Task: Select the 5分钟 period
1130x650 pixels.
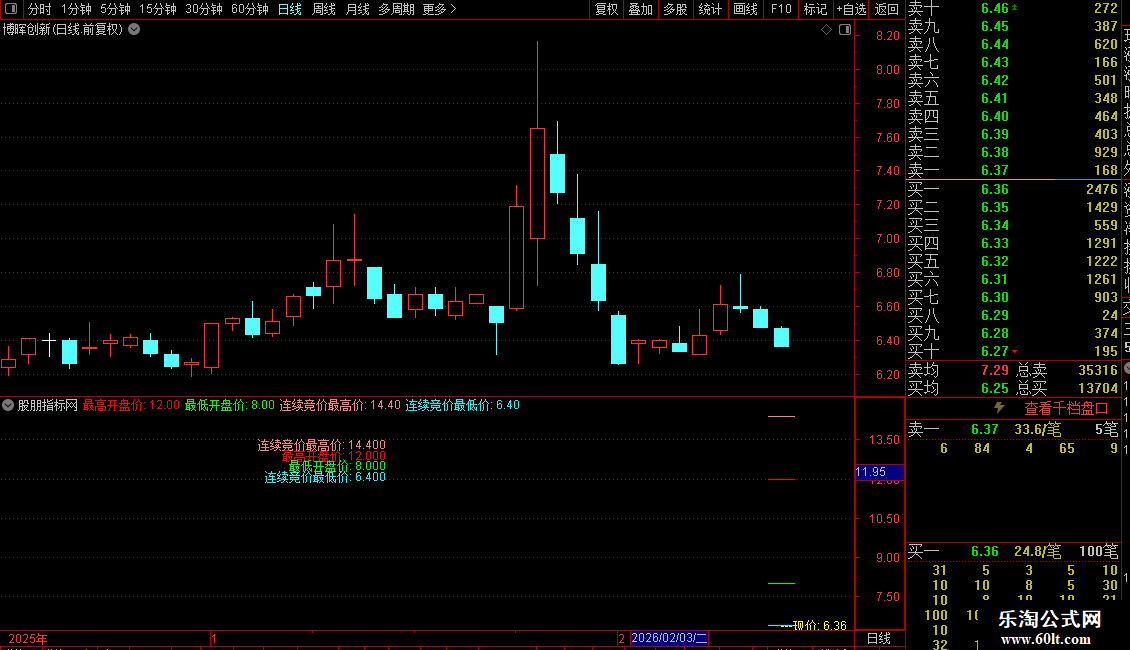Action: 115,9
